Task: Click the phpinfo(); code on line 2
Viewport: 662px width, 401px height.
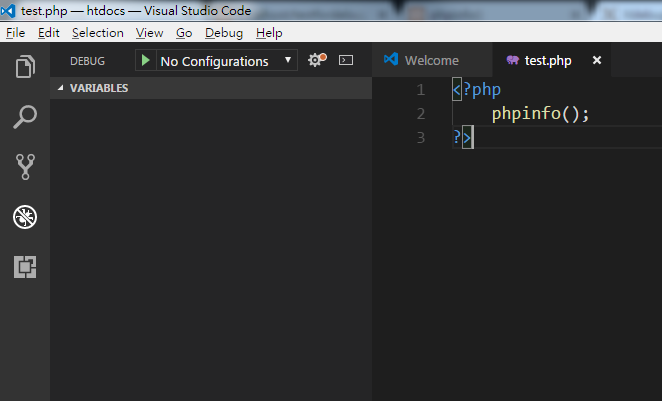Action: pos(540,114)
